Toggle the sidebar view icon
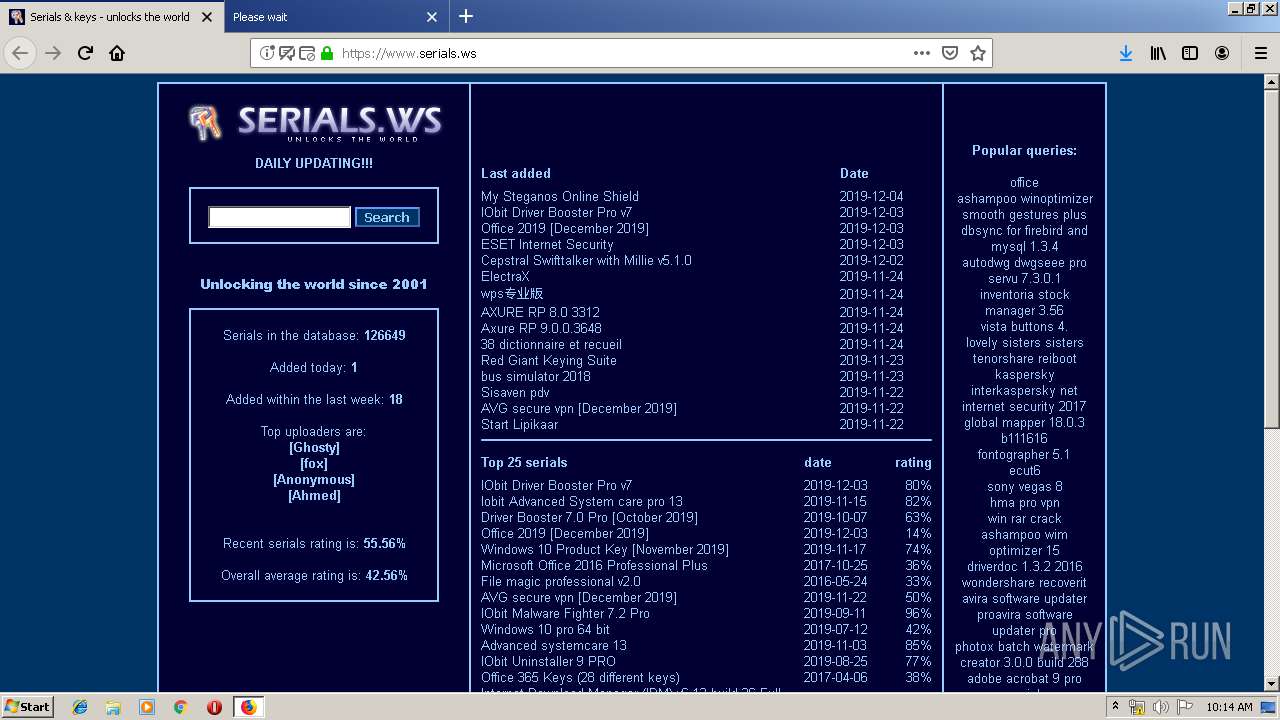Viewport: 1280px width, 720px height. pos(1190,53)
